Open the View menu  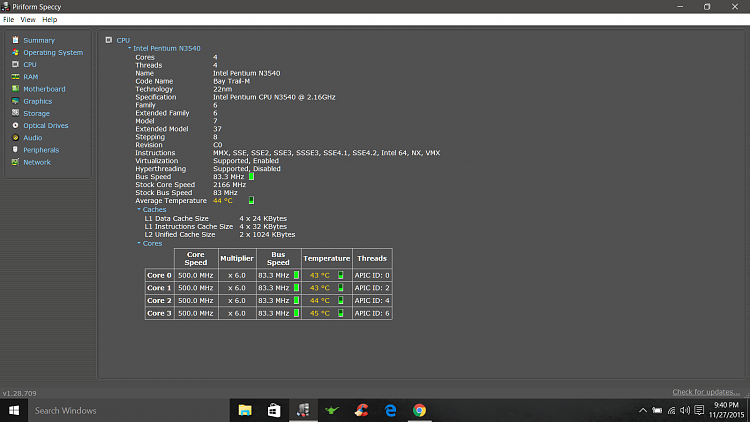coord(28,20)
